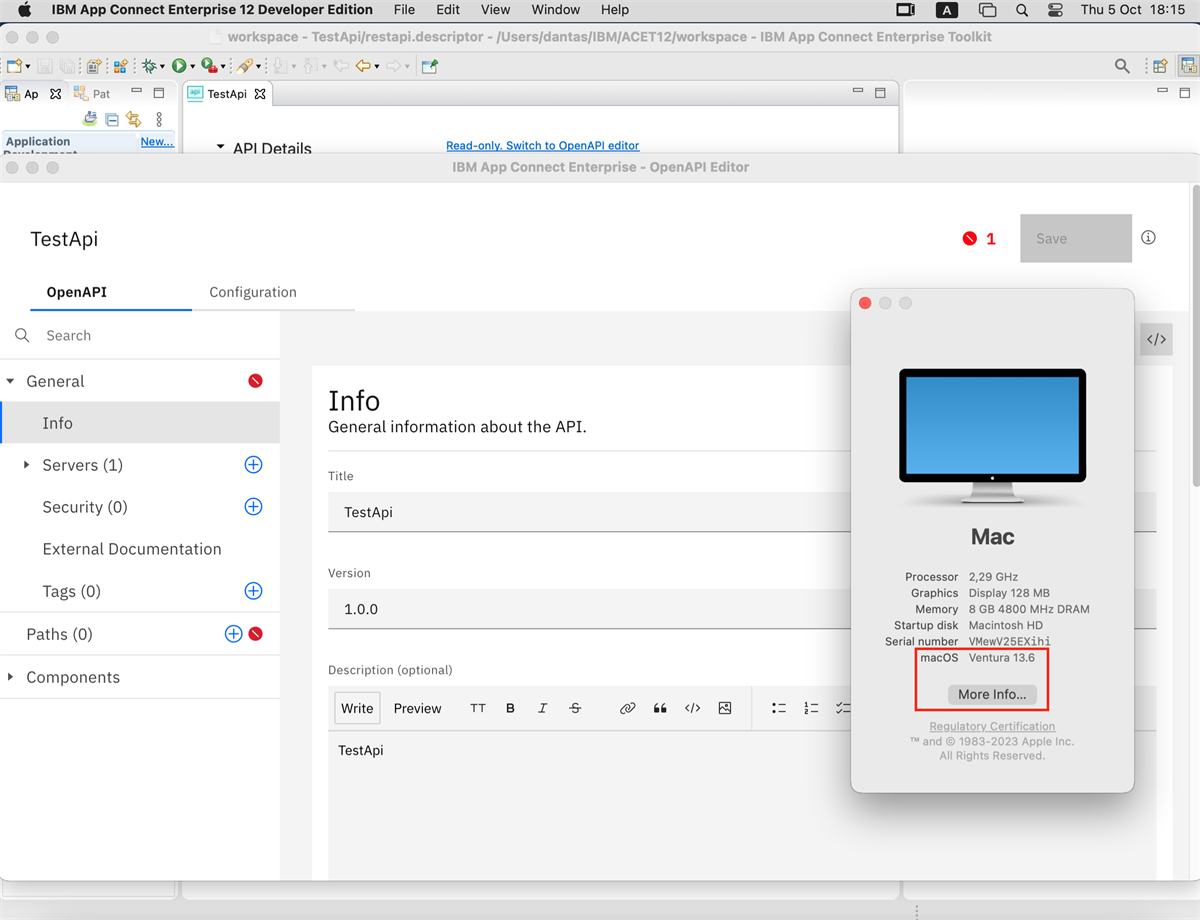Insert a quote using the quote icon
Viewport: 1200px width, 920px height.
point(660,708)
